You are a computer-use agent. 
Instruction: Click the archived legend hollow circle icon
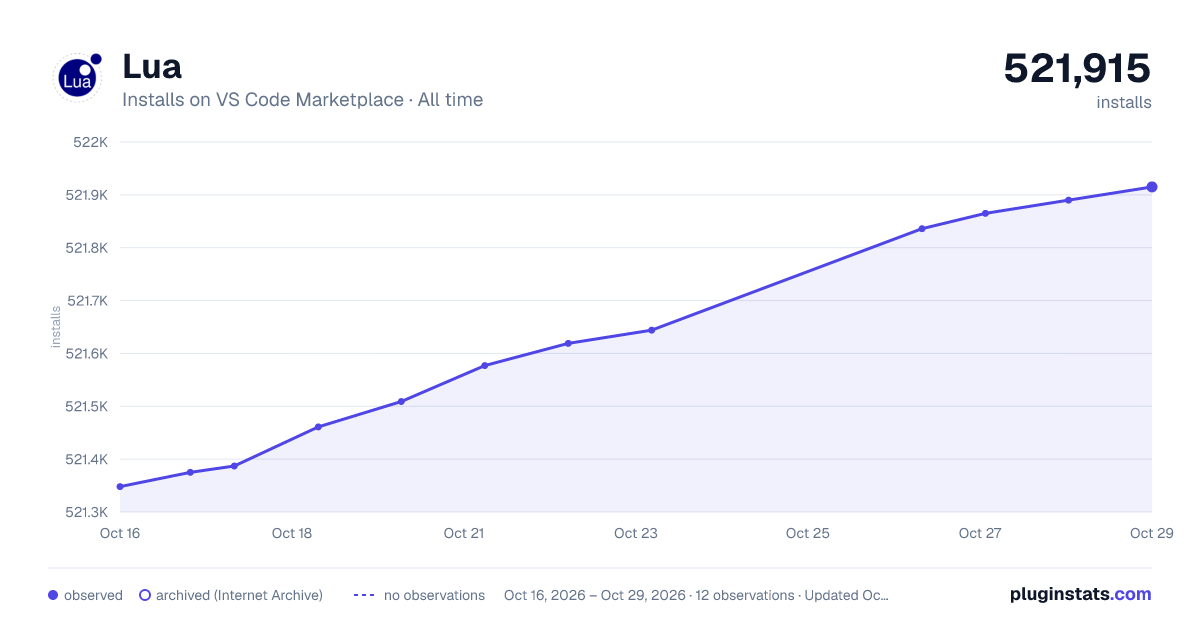[x=145, y=595]
